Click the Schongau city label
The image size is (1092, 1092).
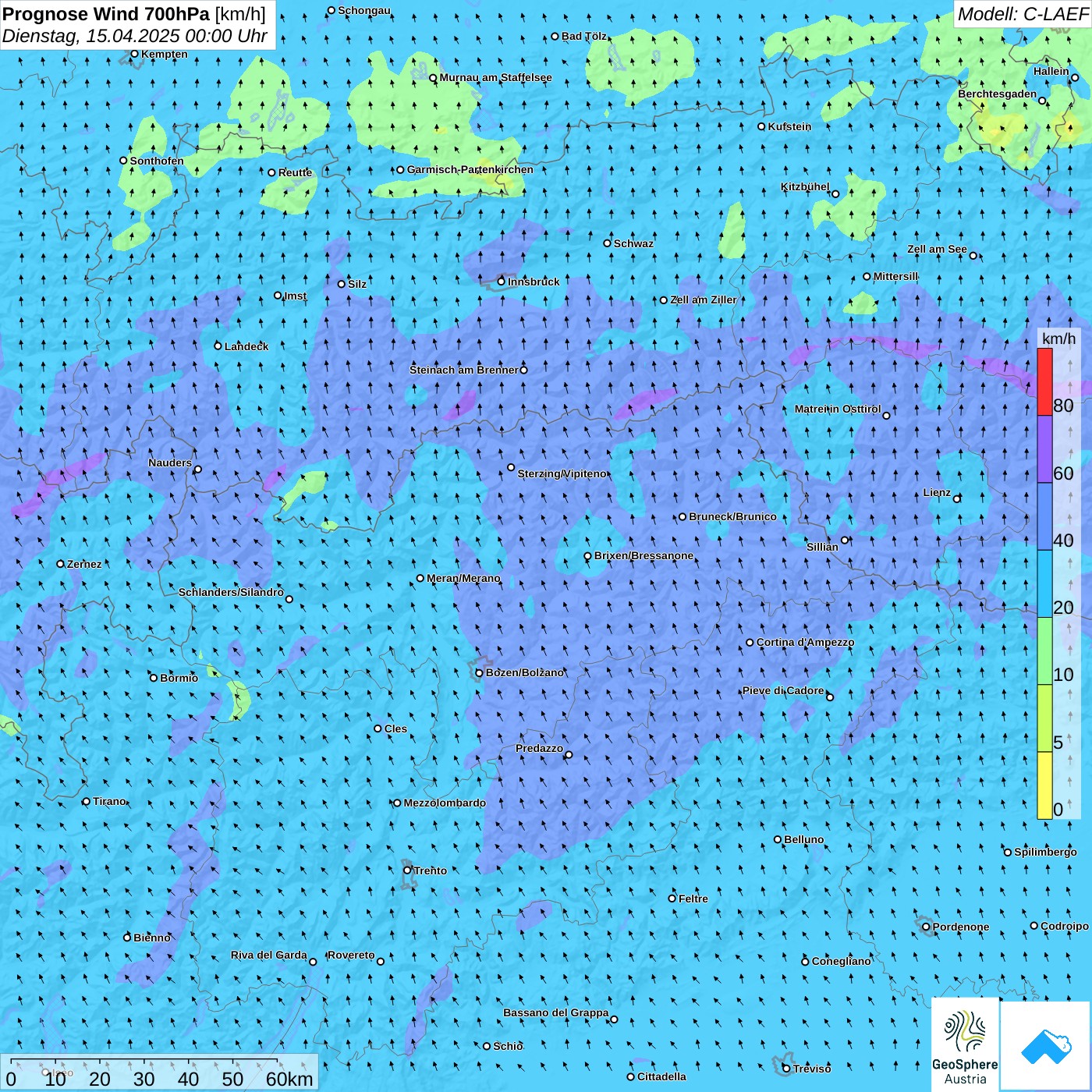(363, 10)
